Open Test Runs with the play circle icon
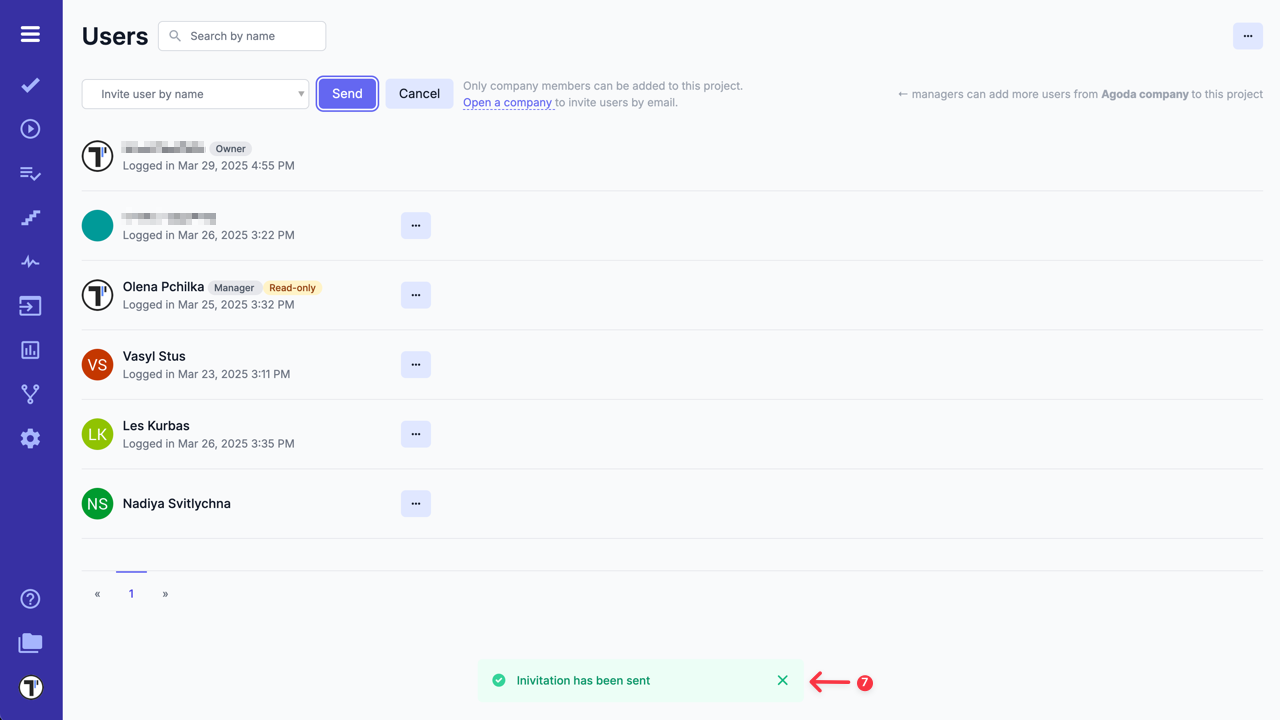Screen dimensions: 1280x720 point(30,128)
